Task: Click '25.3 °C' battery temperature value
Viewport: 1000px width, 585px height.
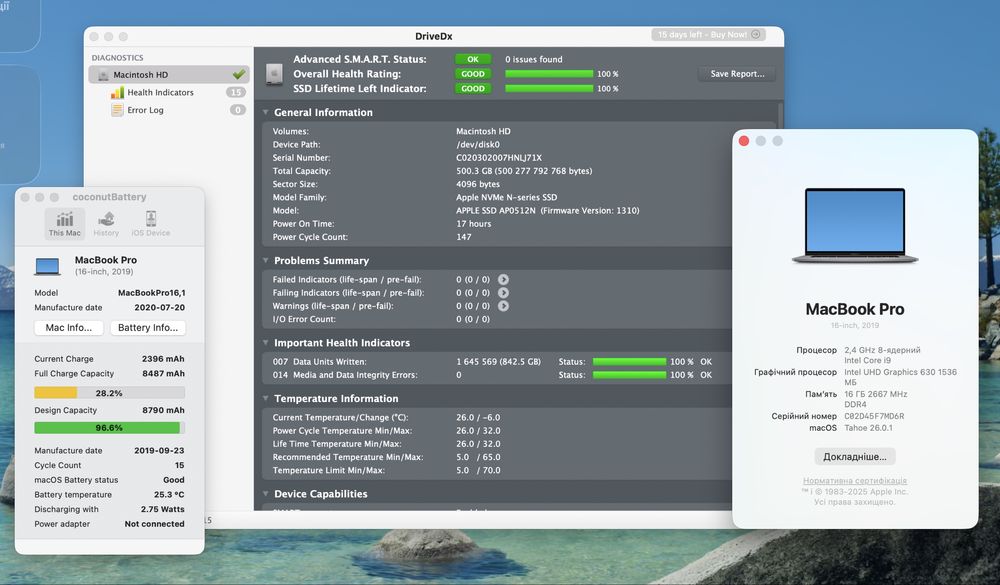Action: coord(169,494)
